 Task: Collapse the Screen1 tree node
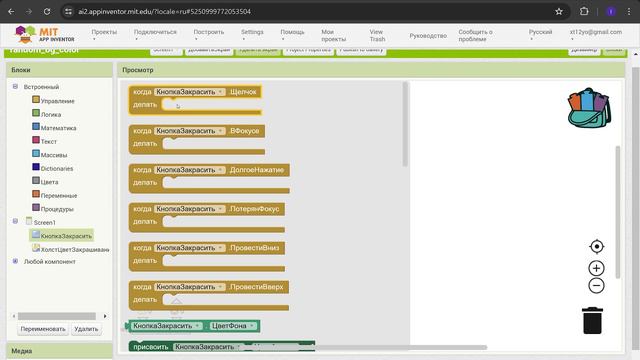[x=15, y=221]
